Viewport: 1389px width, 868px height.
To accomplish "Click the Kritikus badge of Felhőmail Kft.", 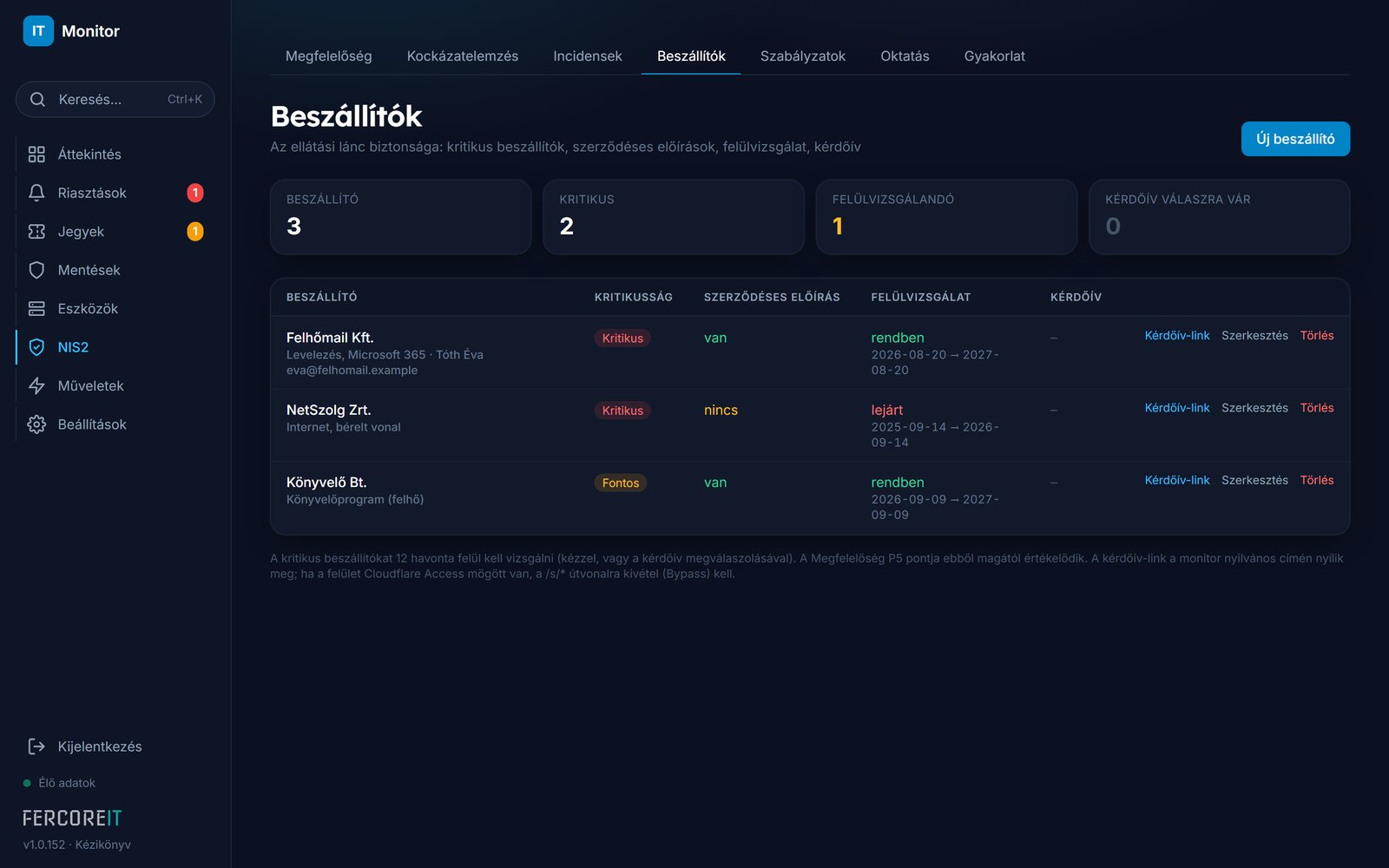I will click(622, 339).
